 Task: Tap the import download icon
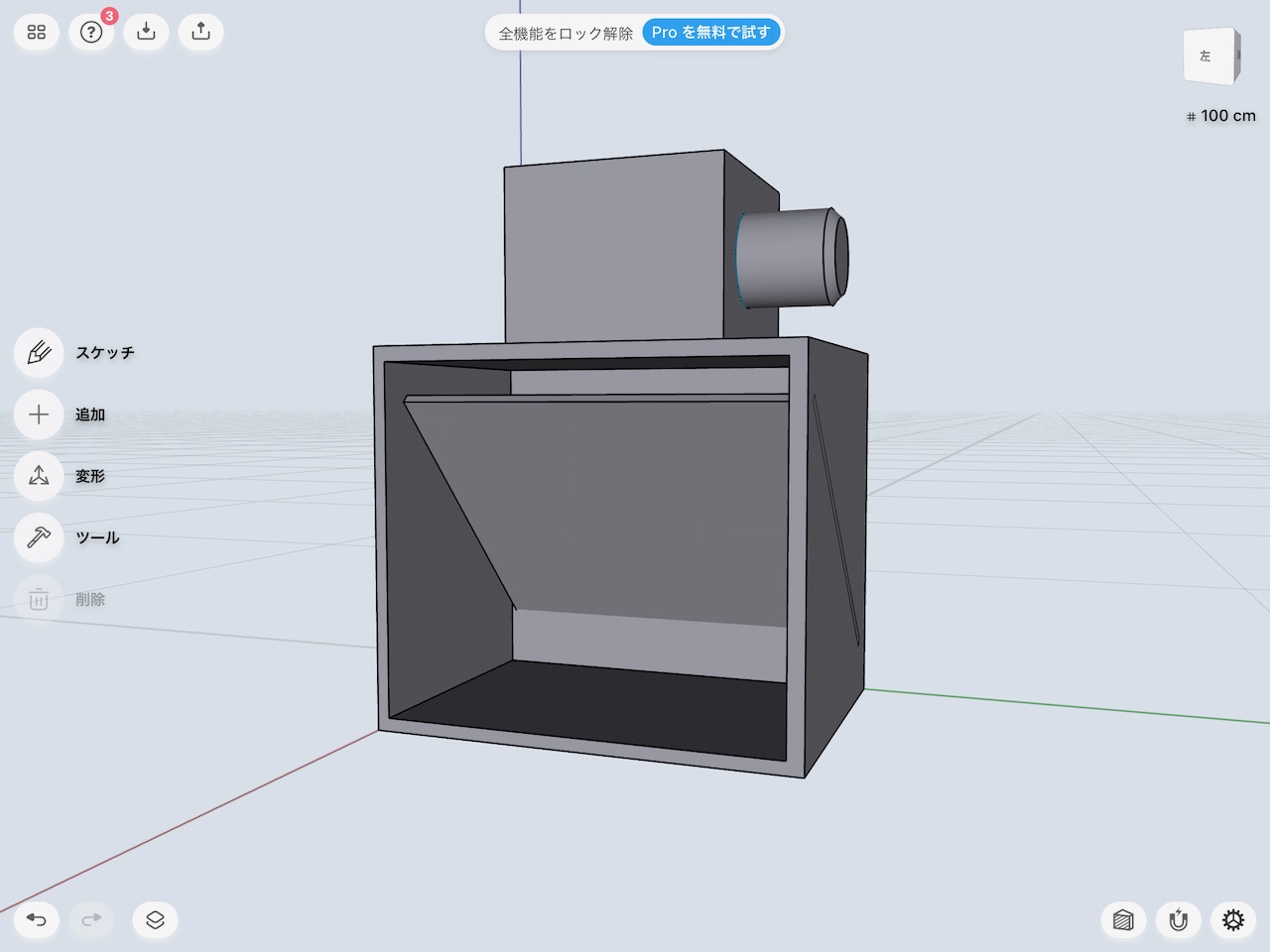[x=146, y=33]
